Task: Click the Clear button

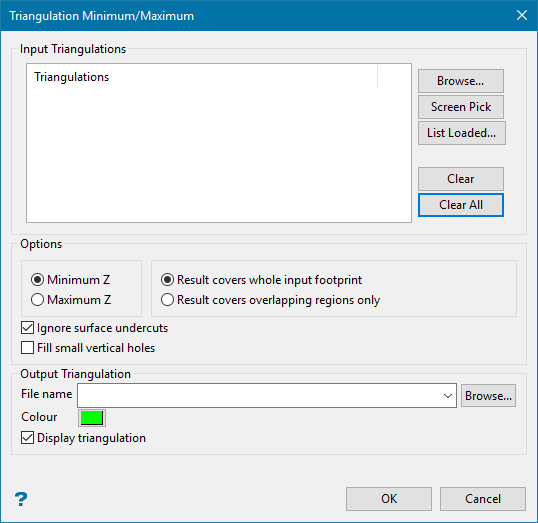Action: [461, 179]
